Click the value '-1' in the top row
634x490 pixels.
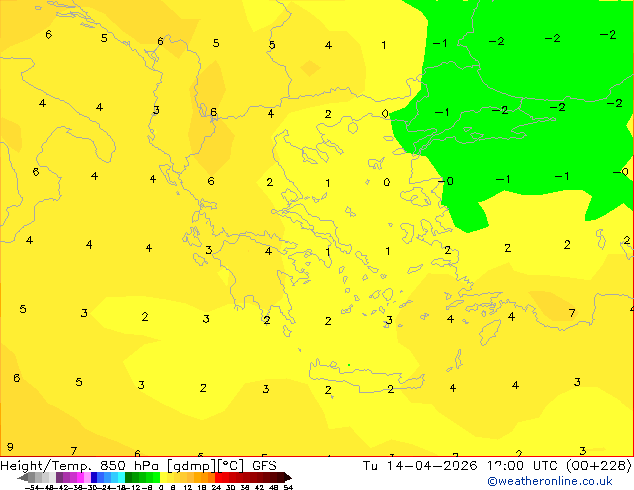click(x=440, y=43)
